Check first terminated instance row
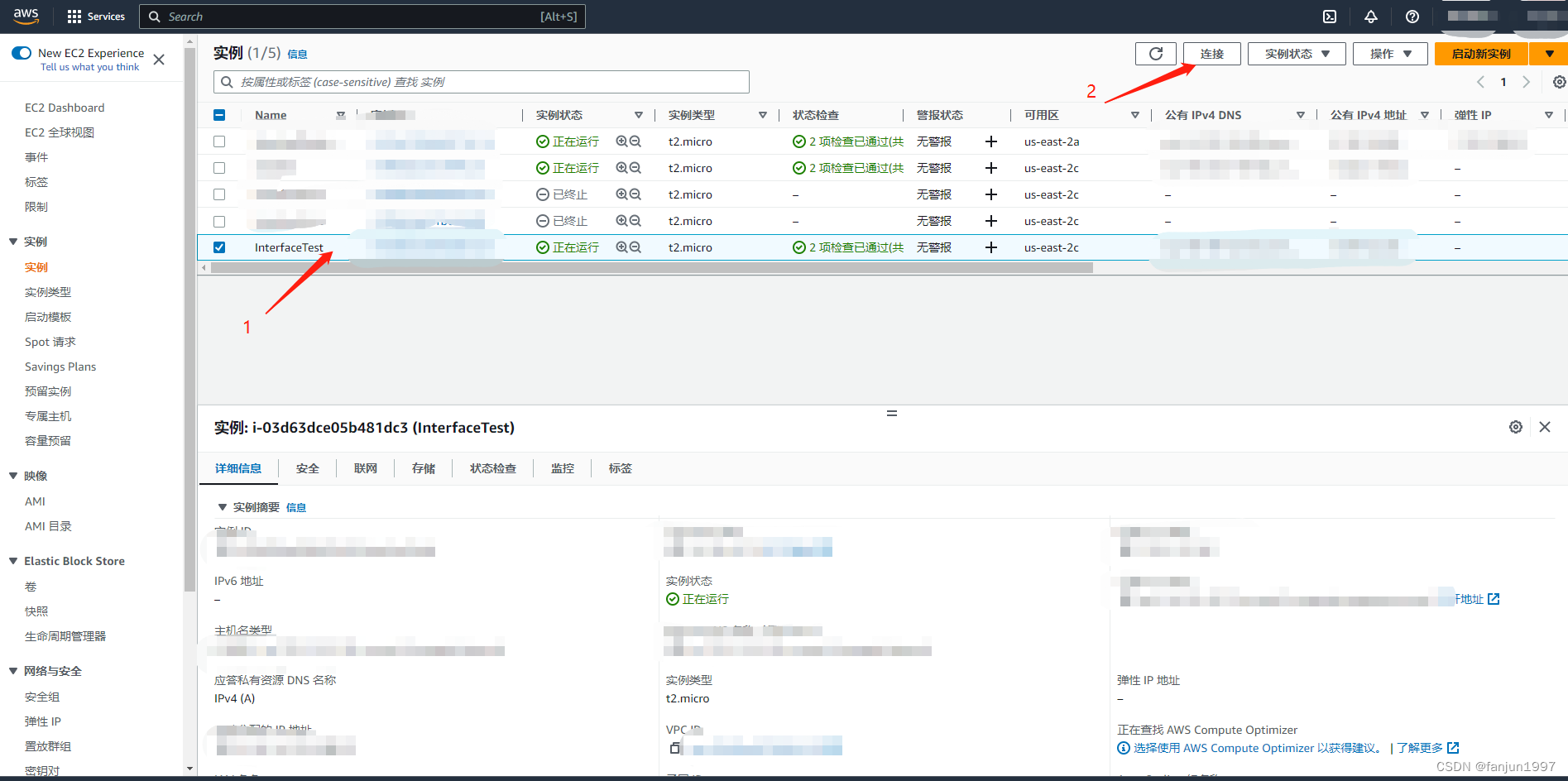This screenshot has width=1568, height=781. tap(219, 194)
